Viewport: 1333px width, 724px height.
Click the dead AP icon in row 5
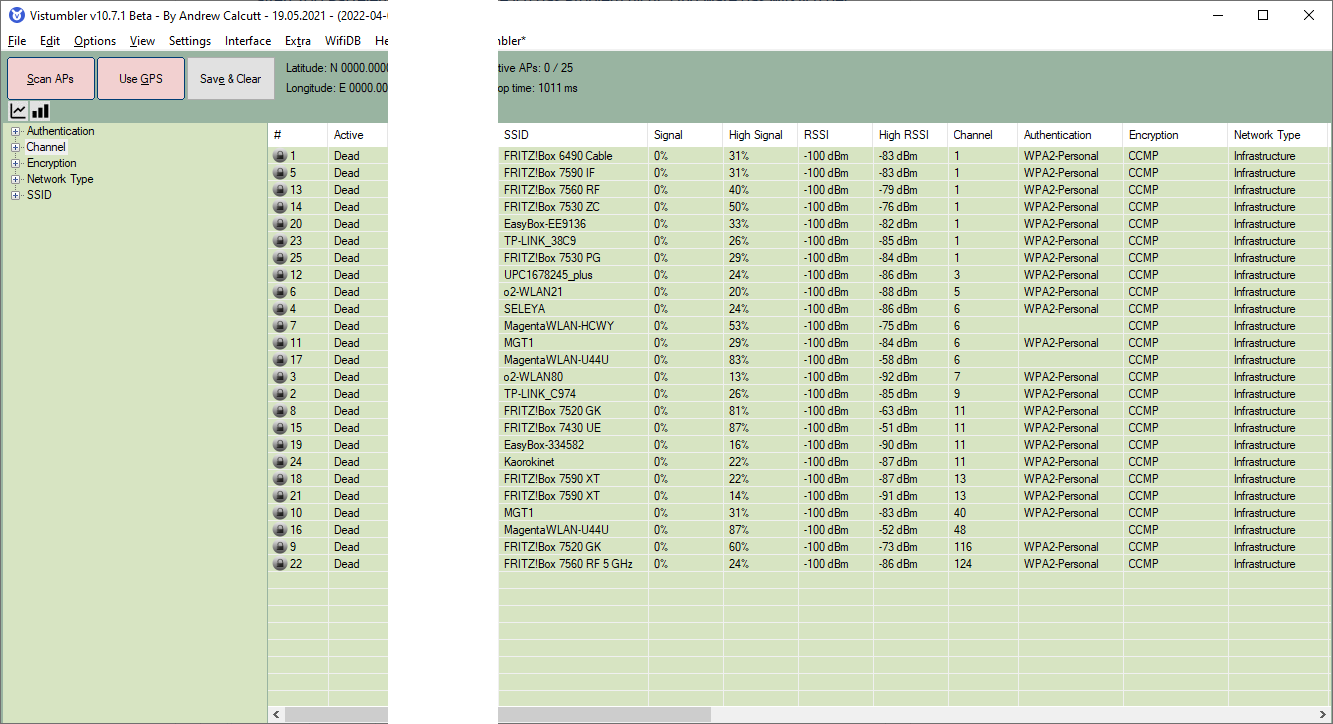pos(280,173)
